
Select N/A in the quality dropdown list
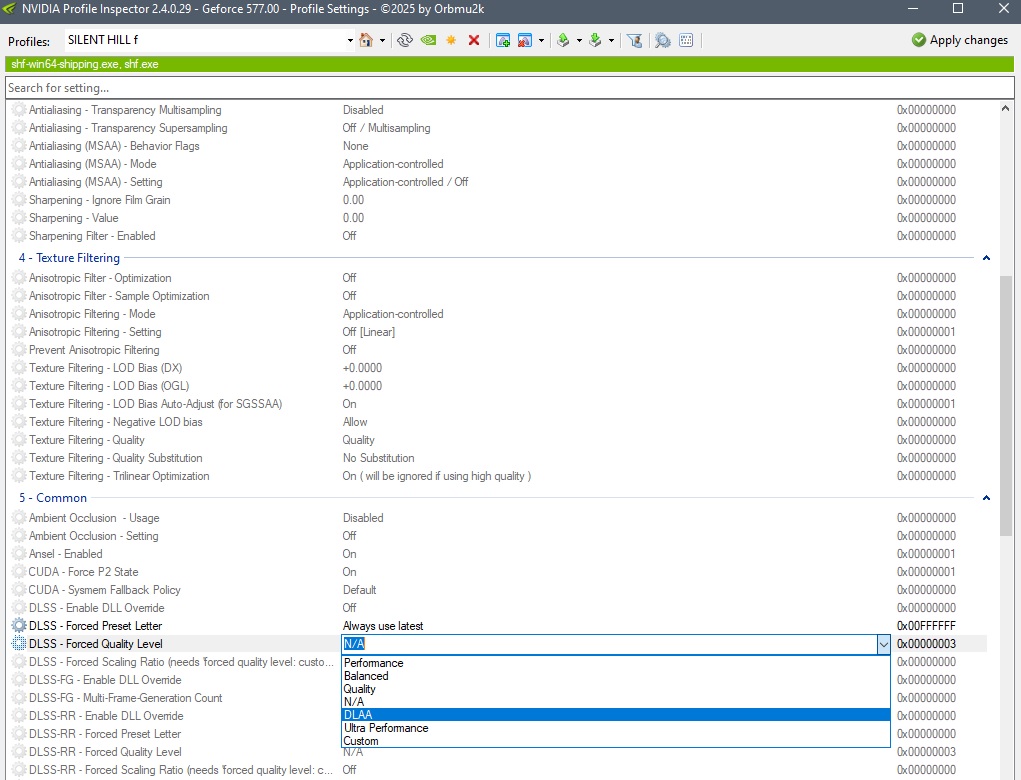point(616,702)
